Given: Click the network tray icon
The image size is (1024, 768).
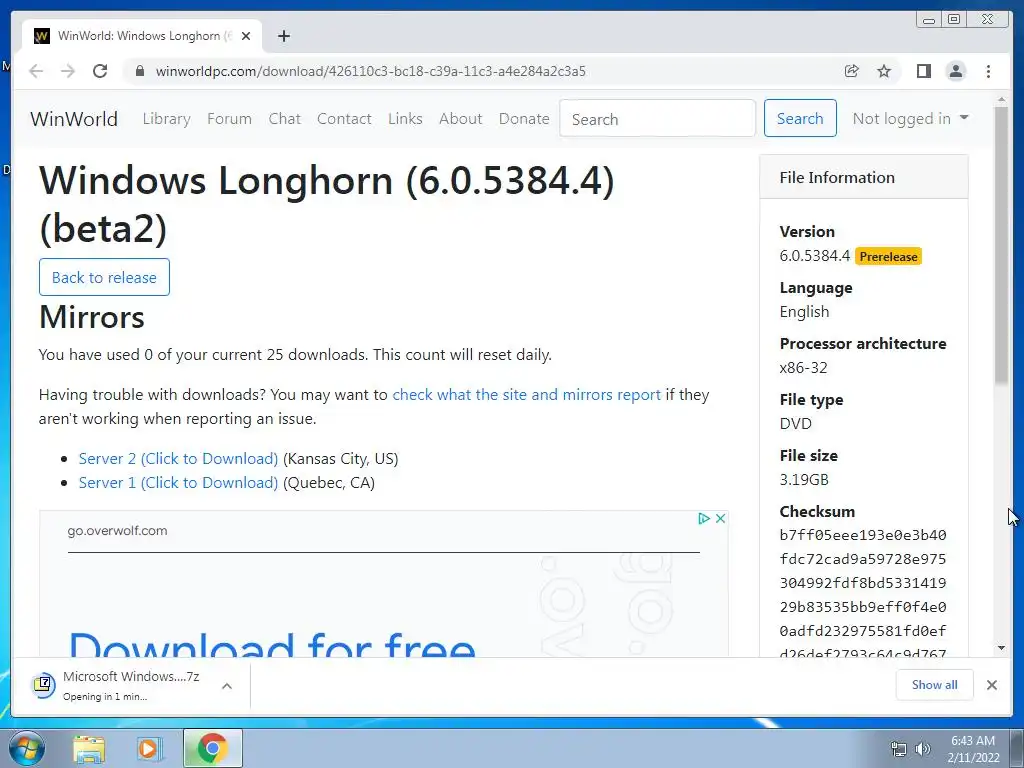Looking at the screenshot, I should pos(899,750).
